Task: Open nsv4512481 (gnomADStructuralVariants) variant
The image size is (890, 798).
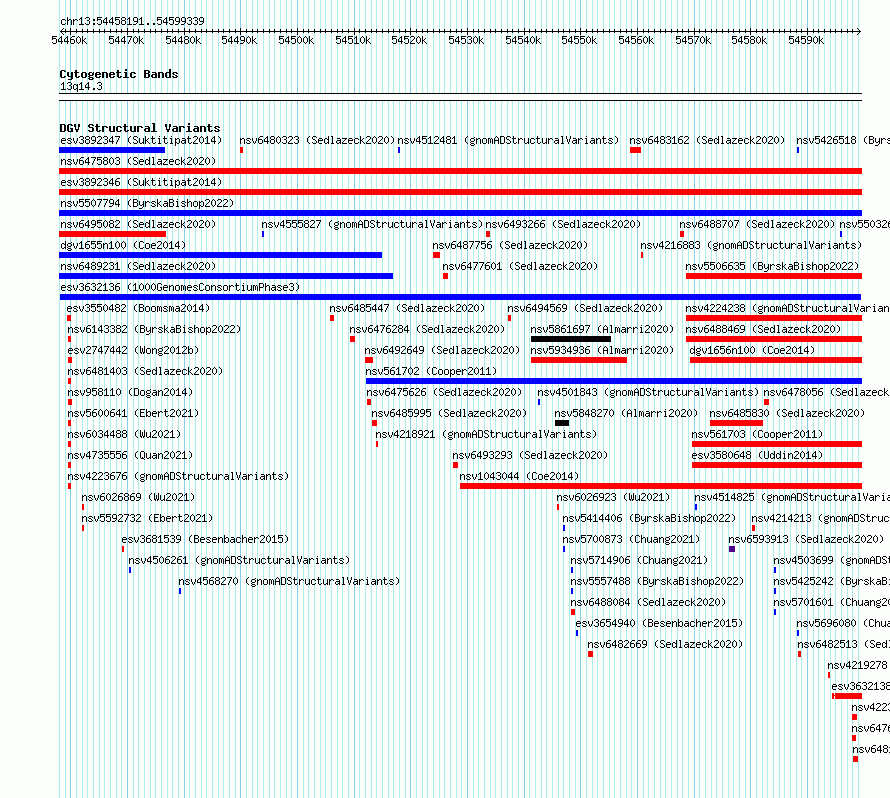Action: 508,140
